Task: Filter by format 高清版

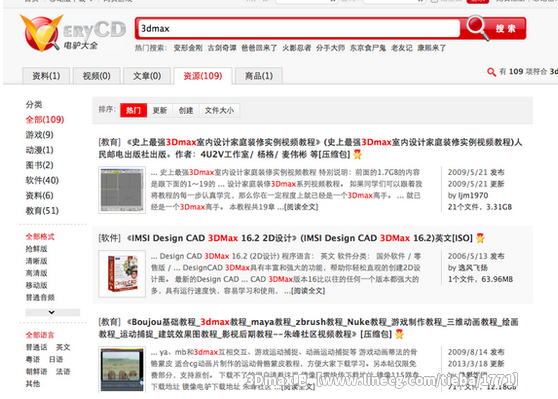Action: click(x=36, y=273)
